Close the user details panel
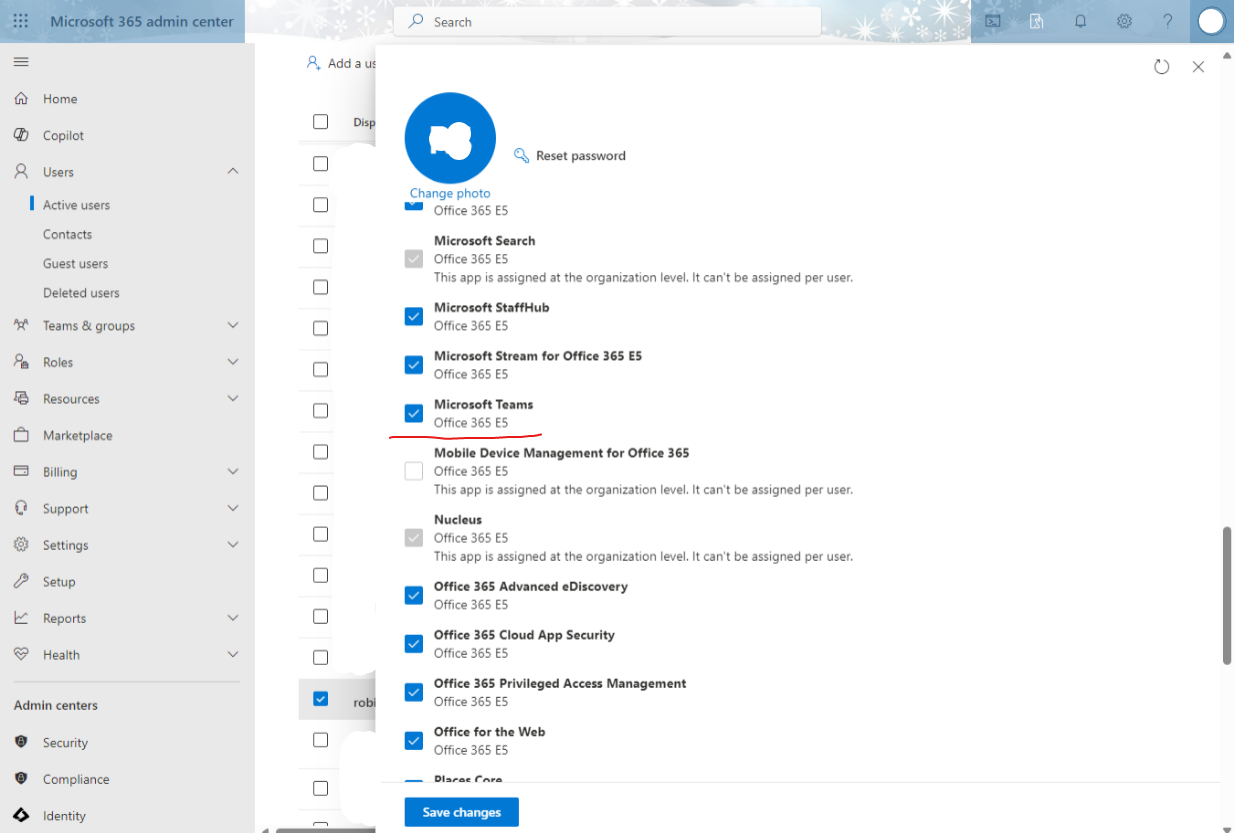Image resolution: width=1234 pixels, height=833 pixels. point(1198,67)
